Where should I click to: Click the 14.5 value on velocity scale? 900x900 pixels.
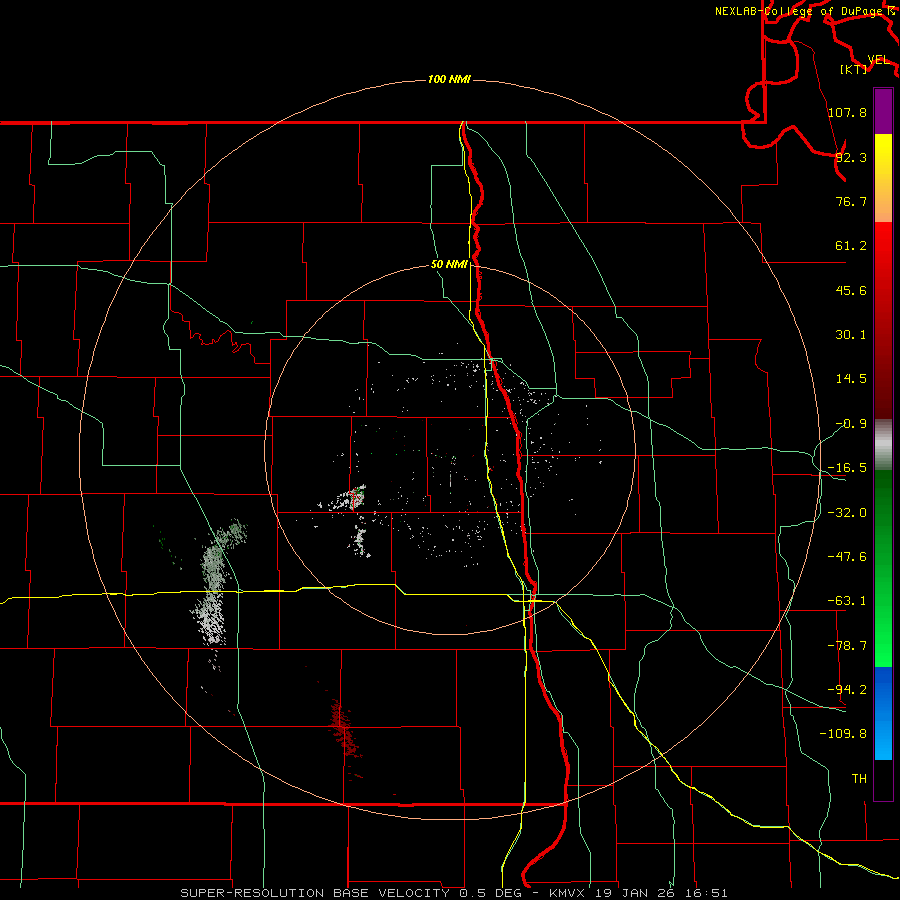coord(851,379)
